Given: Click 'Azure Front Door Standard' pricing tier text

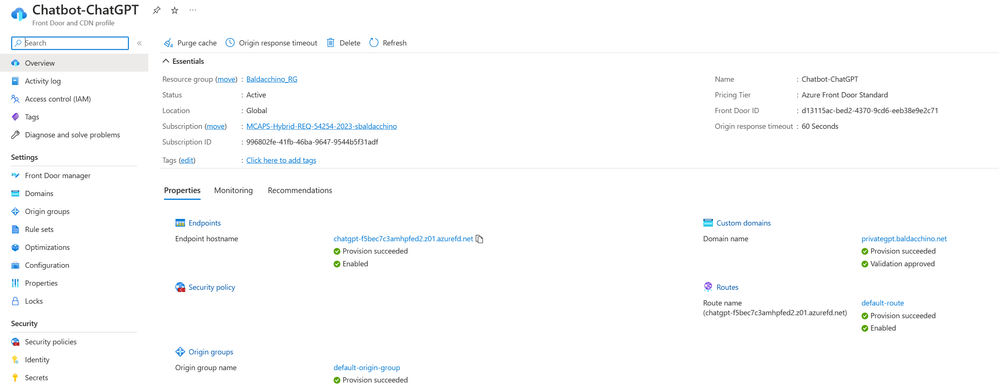Looking at the screenshot, I should point(845,95).
